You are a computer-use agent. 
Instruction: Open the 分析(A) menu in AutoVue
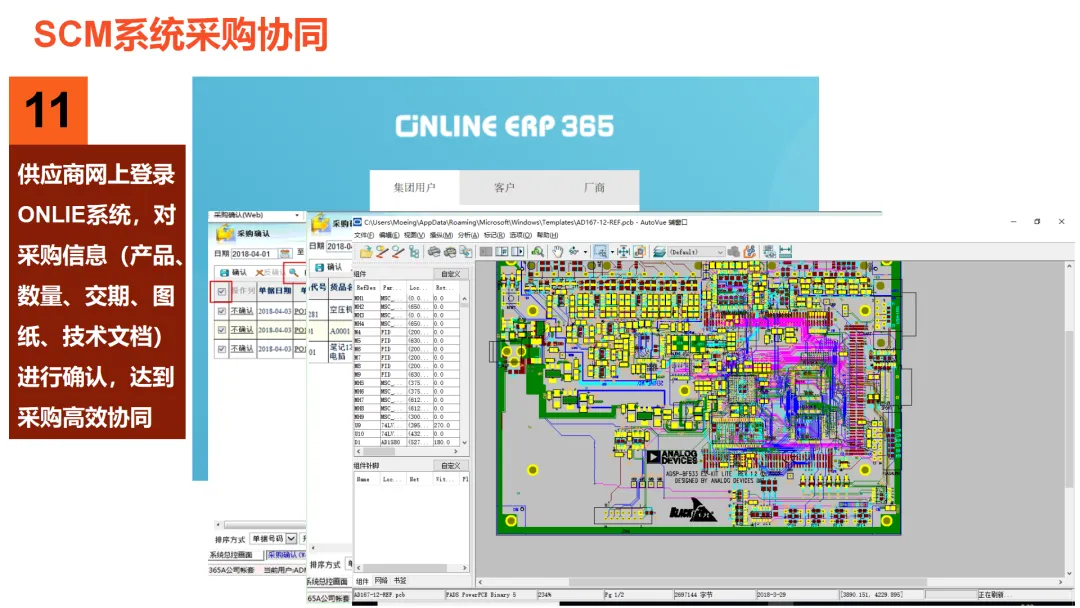[468, 235]
